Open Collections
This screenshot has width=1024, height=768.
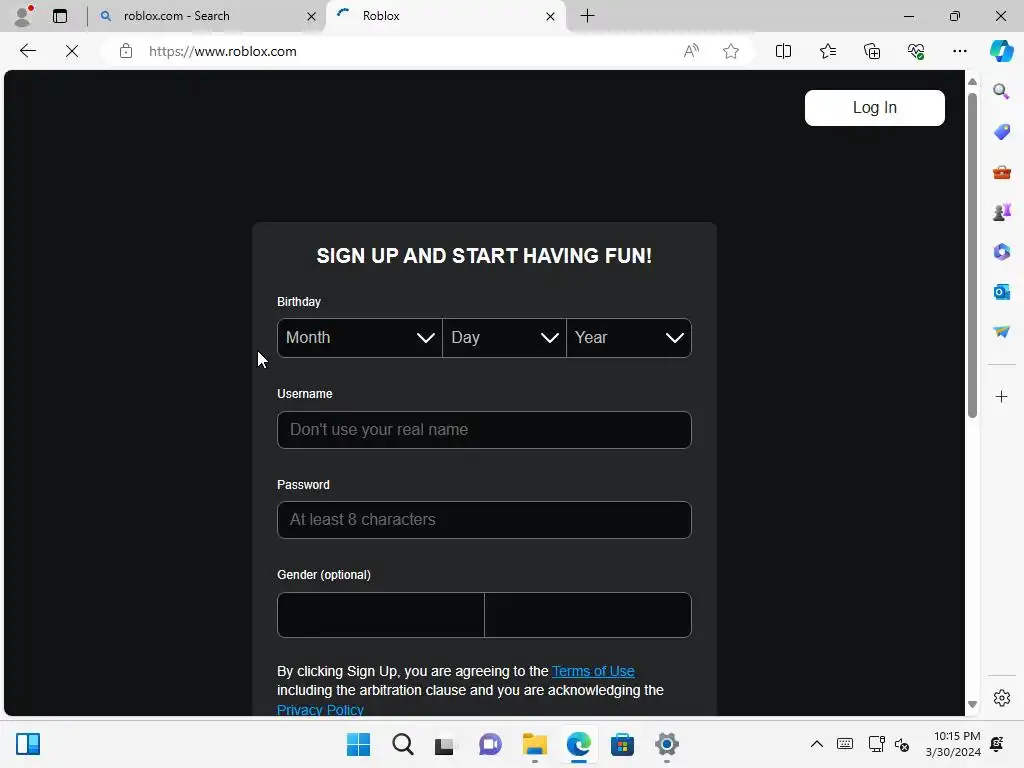pos(872,51)
